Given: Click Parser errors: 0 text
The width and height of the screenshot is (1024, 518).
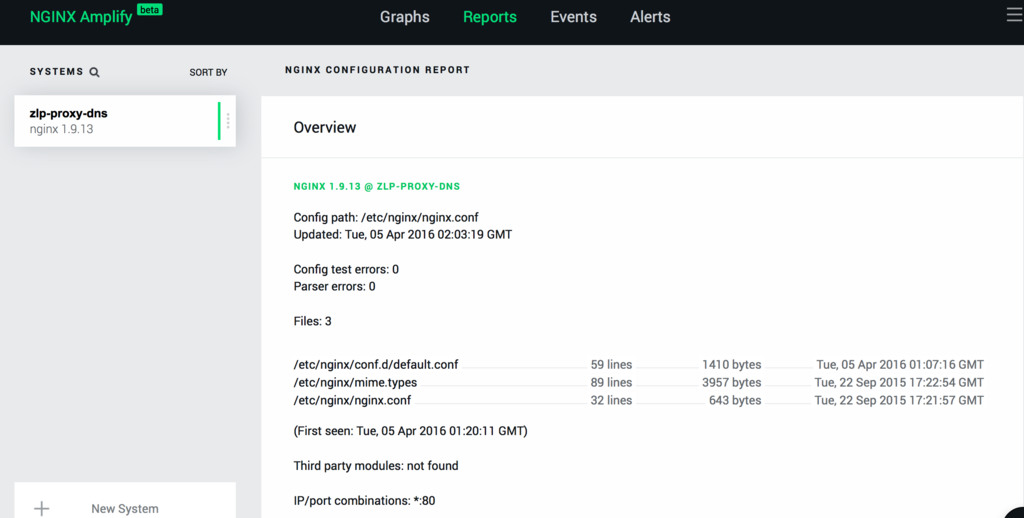Looking at the screenshot, I should [x=334, y=286].
